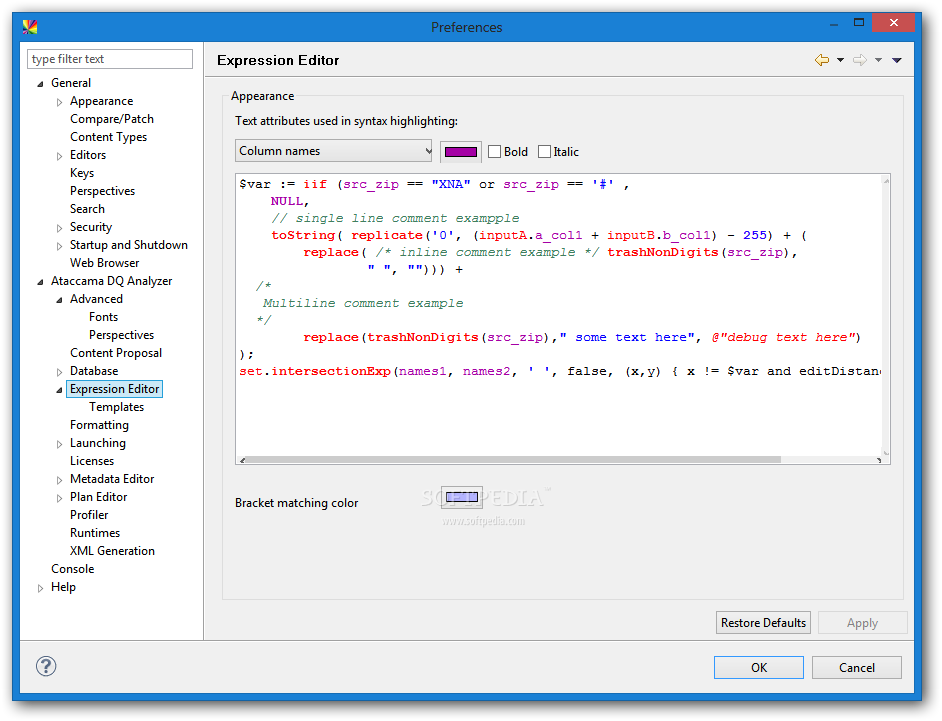The height and width of the screenshot is (721, 942).
Task: Expand the Database tree node
Action: [x=59, y=372]
